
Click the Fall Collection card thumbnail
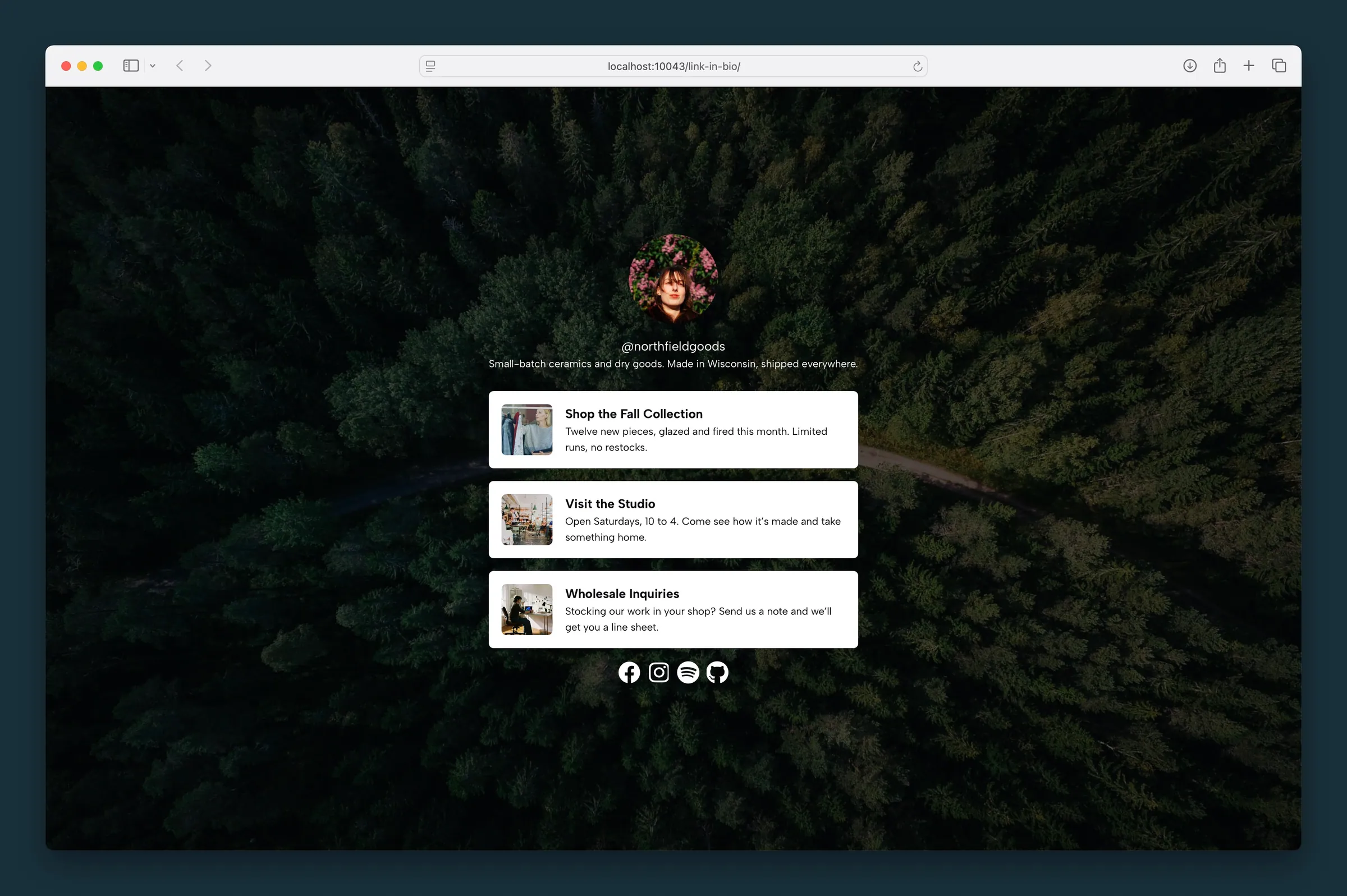coord(527,430)
